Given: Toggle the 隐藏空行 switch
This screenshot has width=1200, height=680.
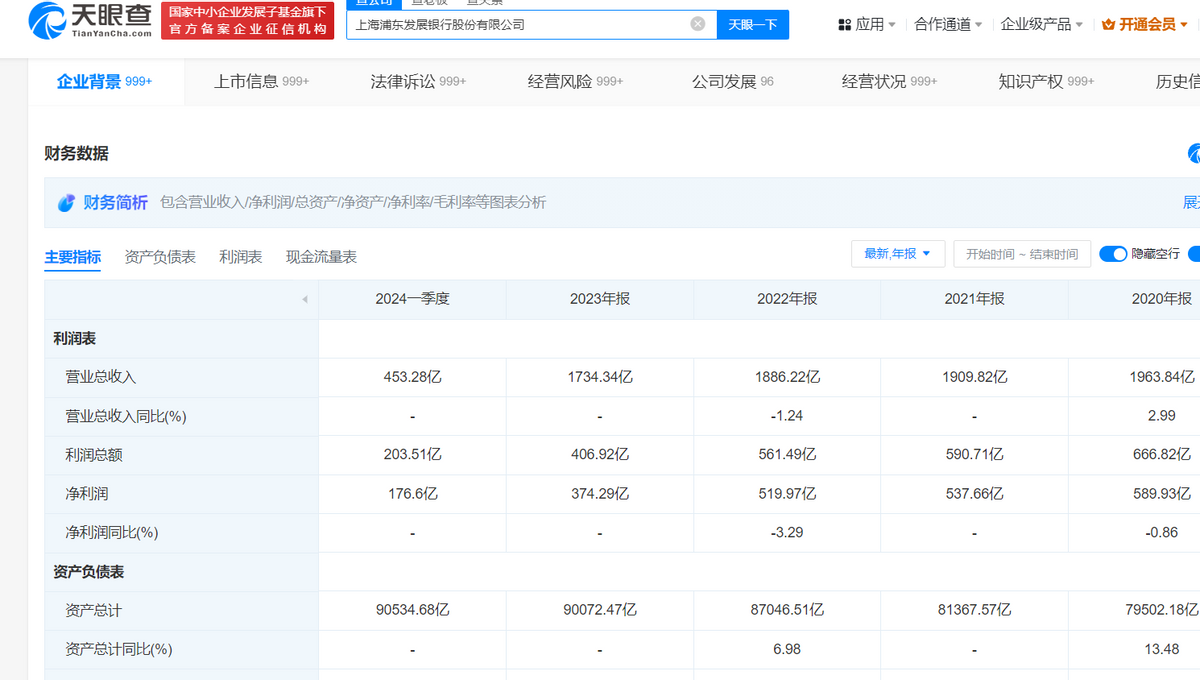Looking at the screenshot, I should point(1113,254).
